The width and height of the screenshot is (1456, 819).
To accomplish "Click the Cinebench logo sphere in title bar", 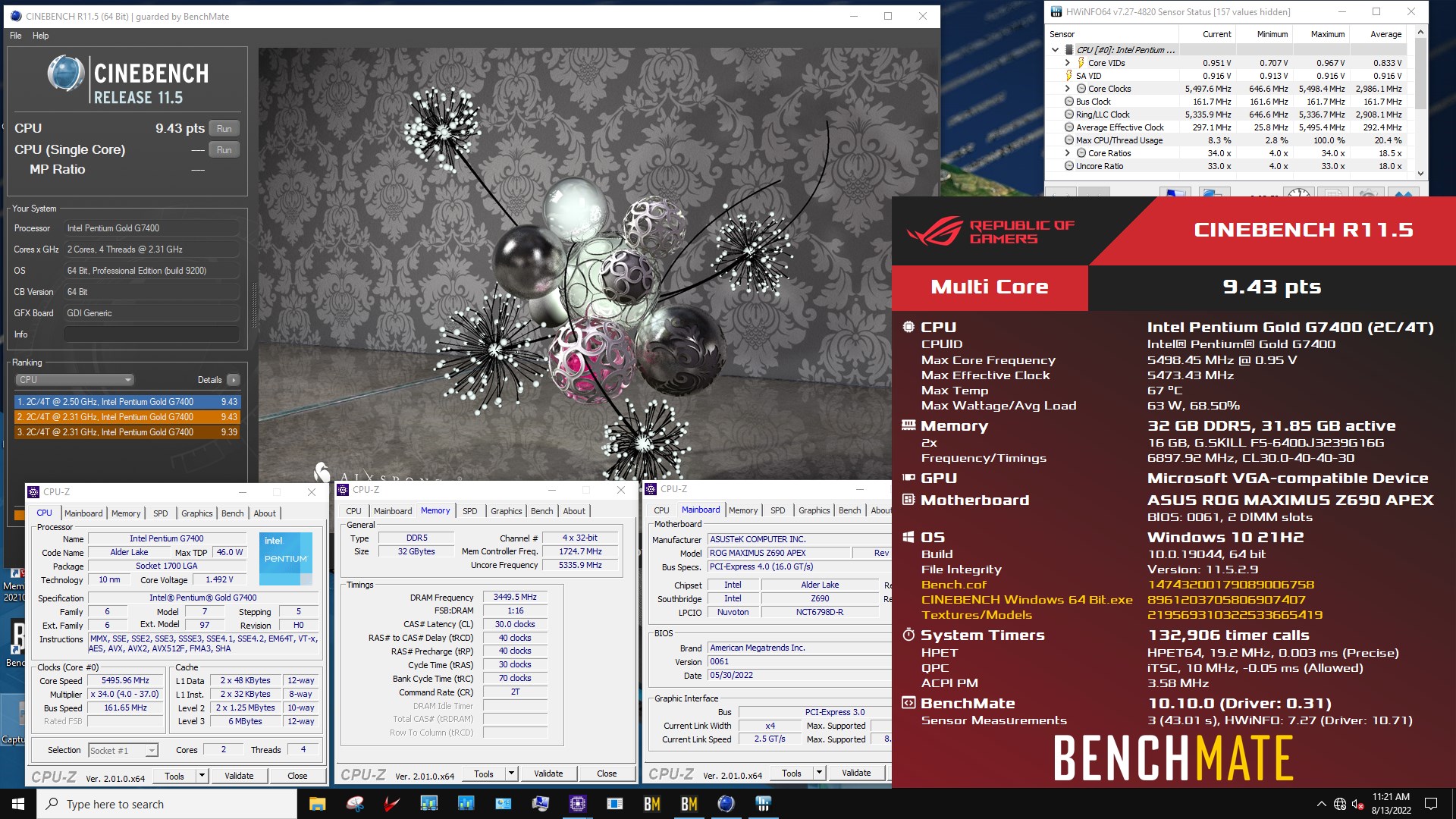I will 16,16.
